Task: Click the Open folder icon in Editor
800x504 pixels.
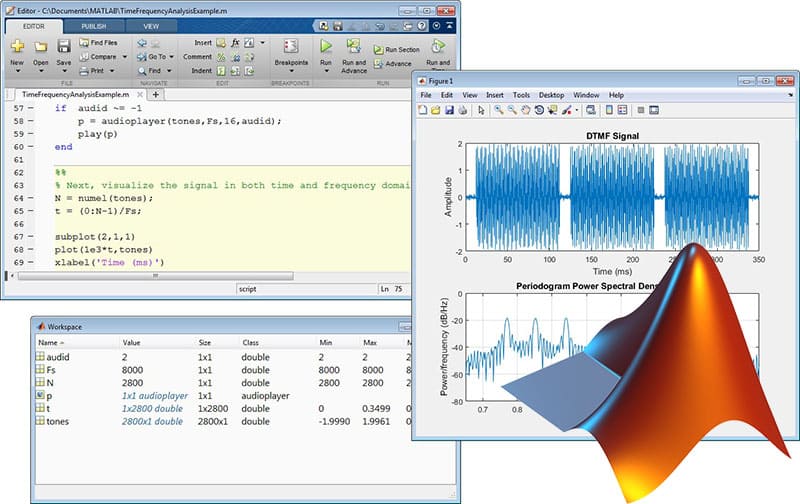Action: [x=40, y=46]
